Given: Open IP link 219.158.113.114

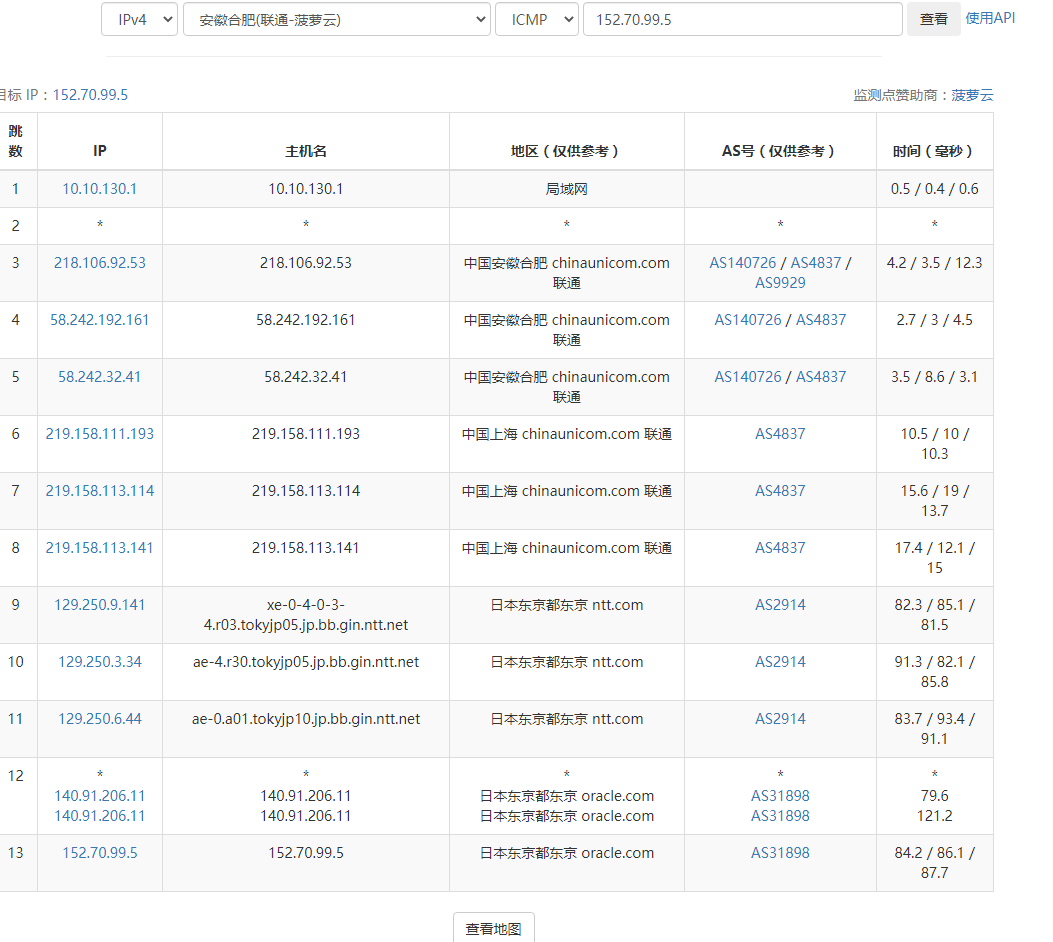Looking at the screenshot, I should pos(99,491).
